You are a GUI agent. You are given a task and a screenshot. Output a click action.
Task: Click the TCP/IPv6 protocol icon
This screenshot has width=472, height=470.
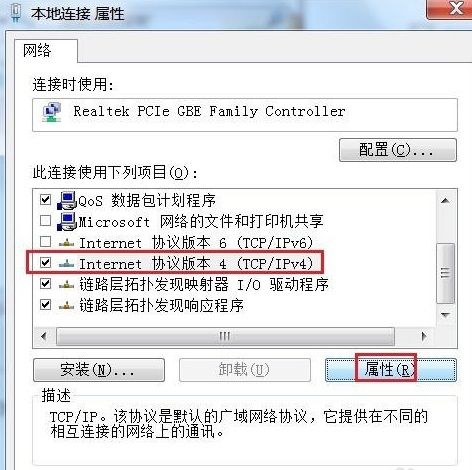tap(66, 243)
